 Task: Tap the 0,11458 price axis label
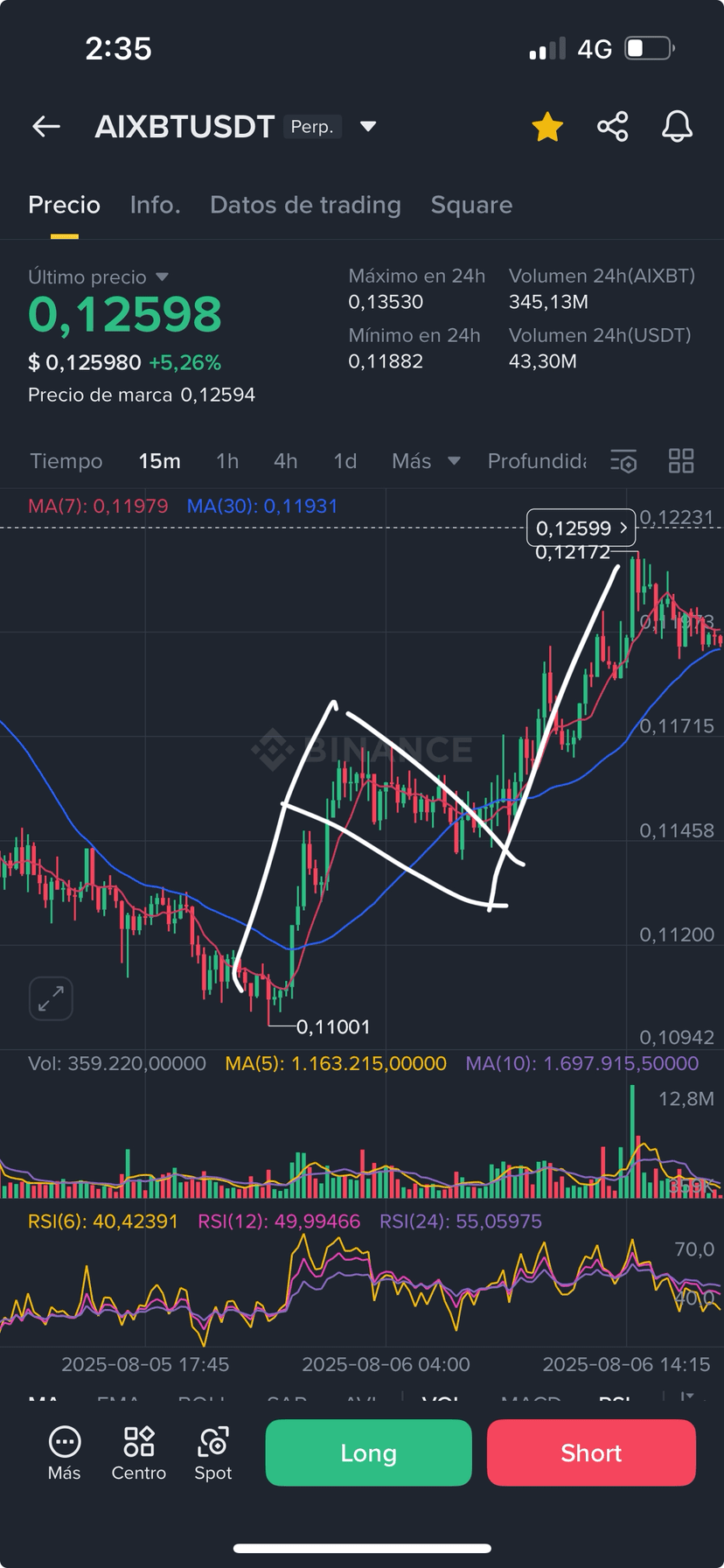pyautogui.click(x=677, y=830)
